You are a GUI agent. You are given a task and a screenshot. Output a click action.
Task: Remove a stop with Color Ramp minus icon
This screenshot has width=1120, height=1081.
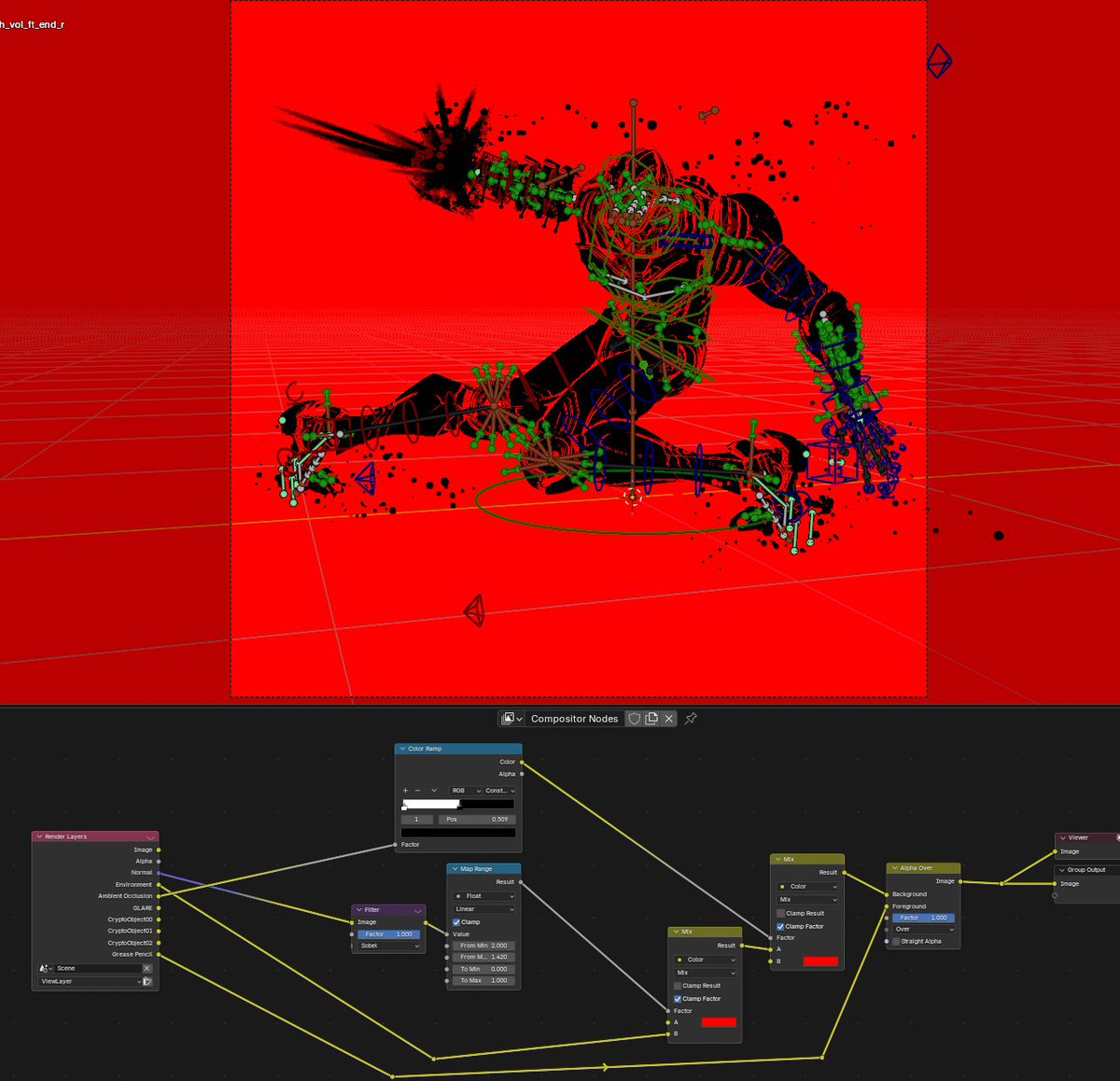point(417,791)
